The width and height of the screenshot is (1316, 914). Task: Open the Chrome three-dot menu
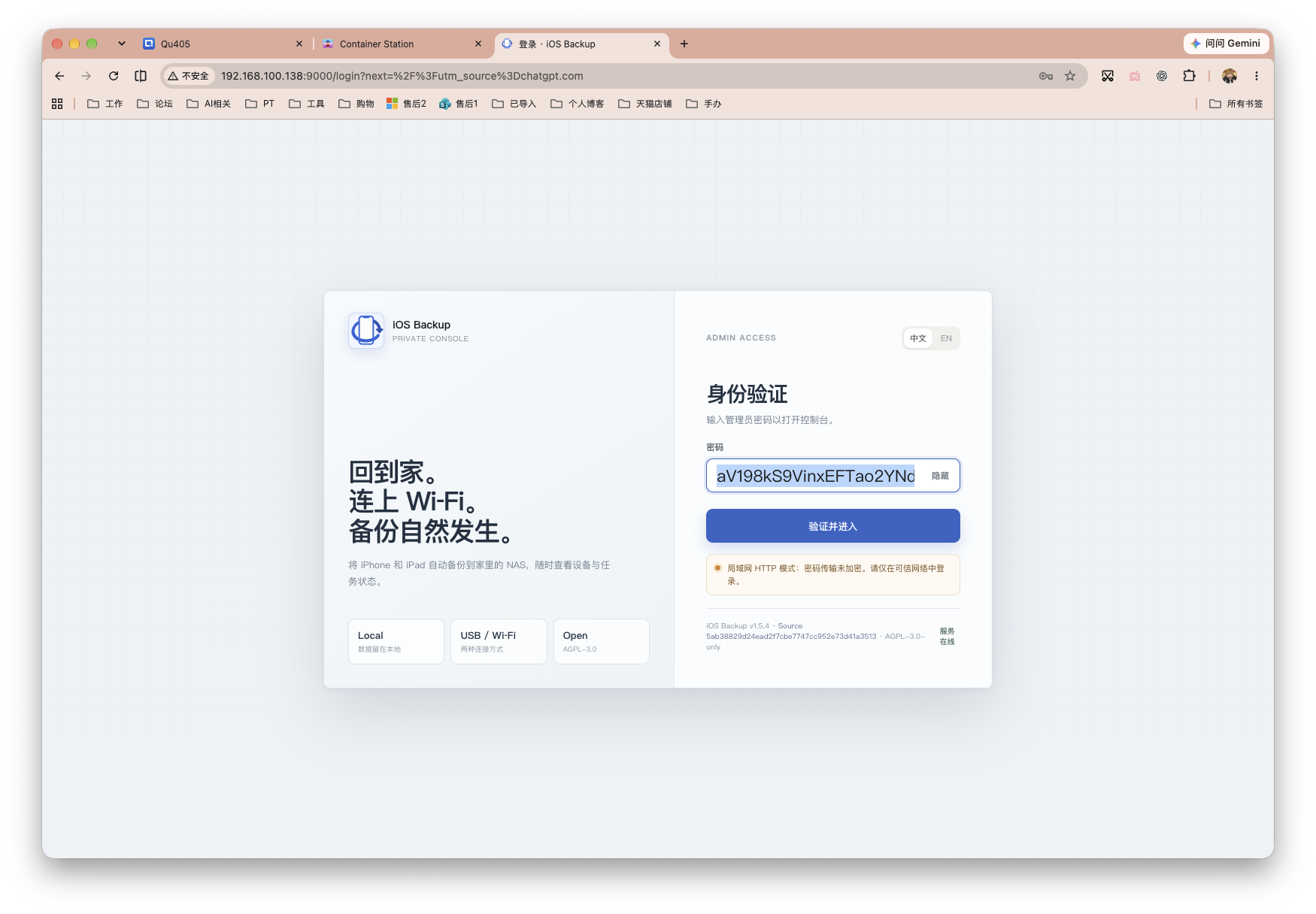(1257, 76)
